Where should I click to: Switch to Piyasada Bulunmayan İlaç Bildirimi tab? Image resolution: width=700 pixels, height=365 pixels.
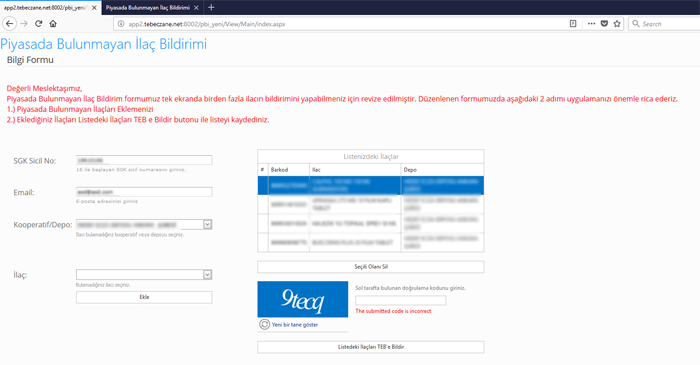(147, 8)
